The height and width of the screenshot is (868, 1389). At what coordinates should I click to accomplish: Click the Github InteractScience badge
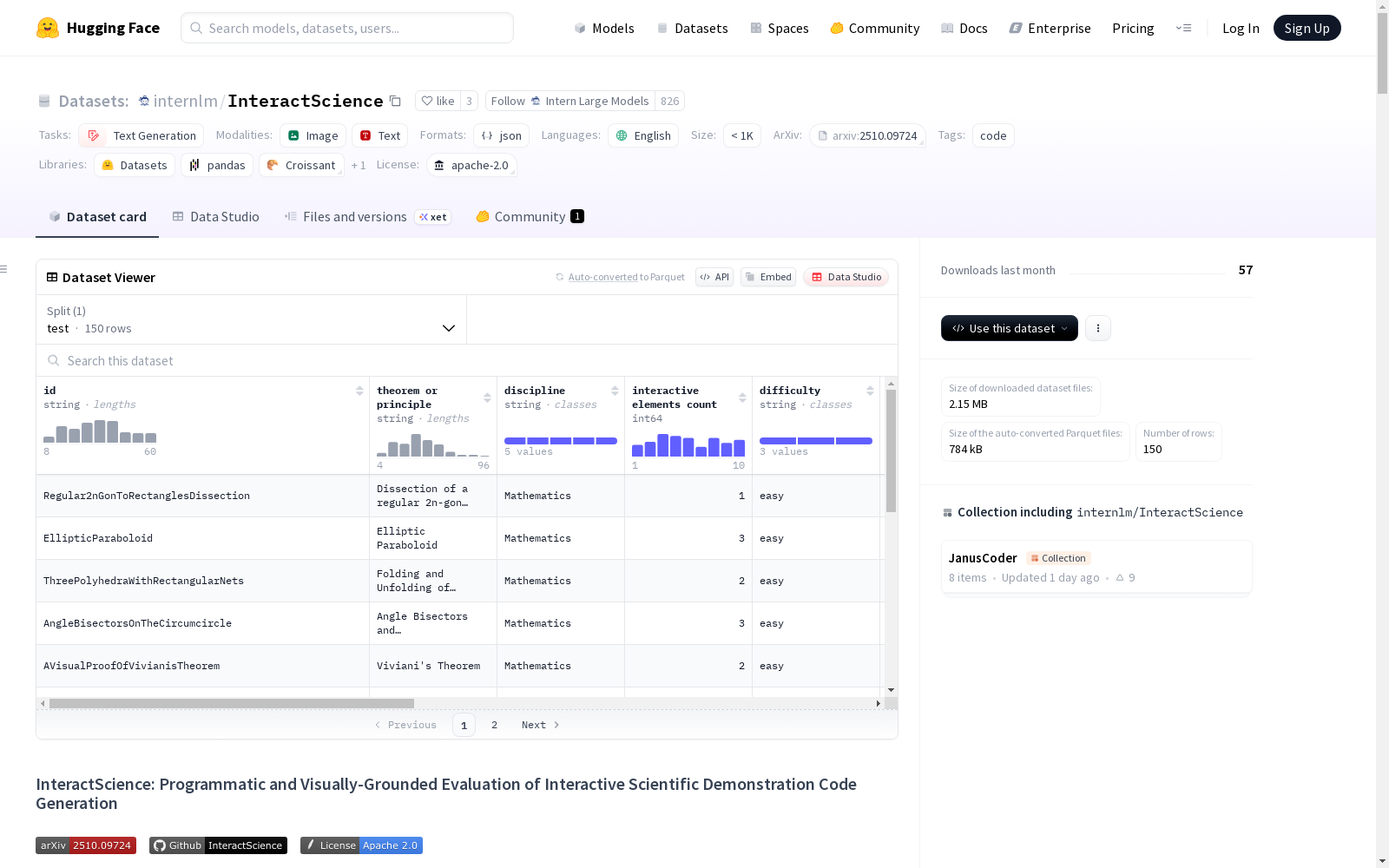218,845
